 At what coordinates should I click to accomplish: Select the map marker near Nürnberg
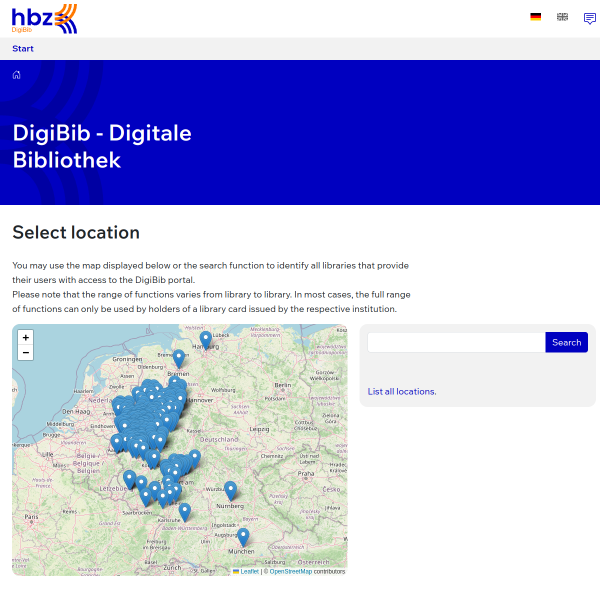(x=230, y=491)
